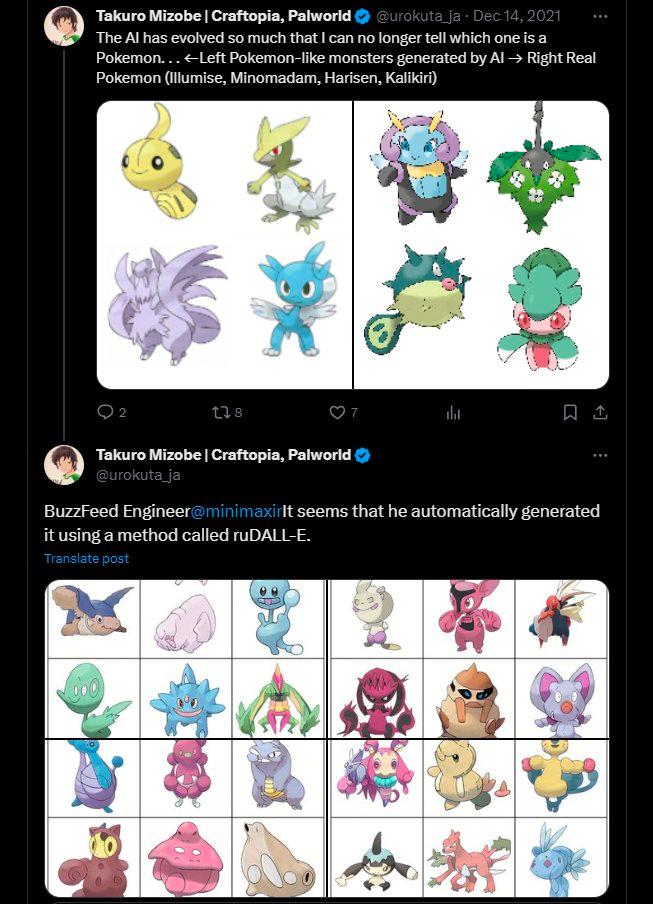Screen dimensions: 653x904
Task: Open the second tweet's profile avatar
Action: pyautogui.click(x=64, y=465)
